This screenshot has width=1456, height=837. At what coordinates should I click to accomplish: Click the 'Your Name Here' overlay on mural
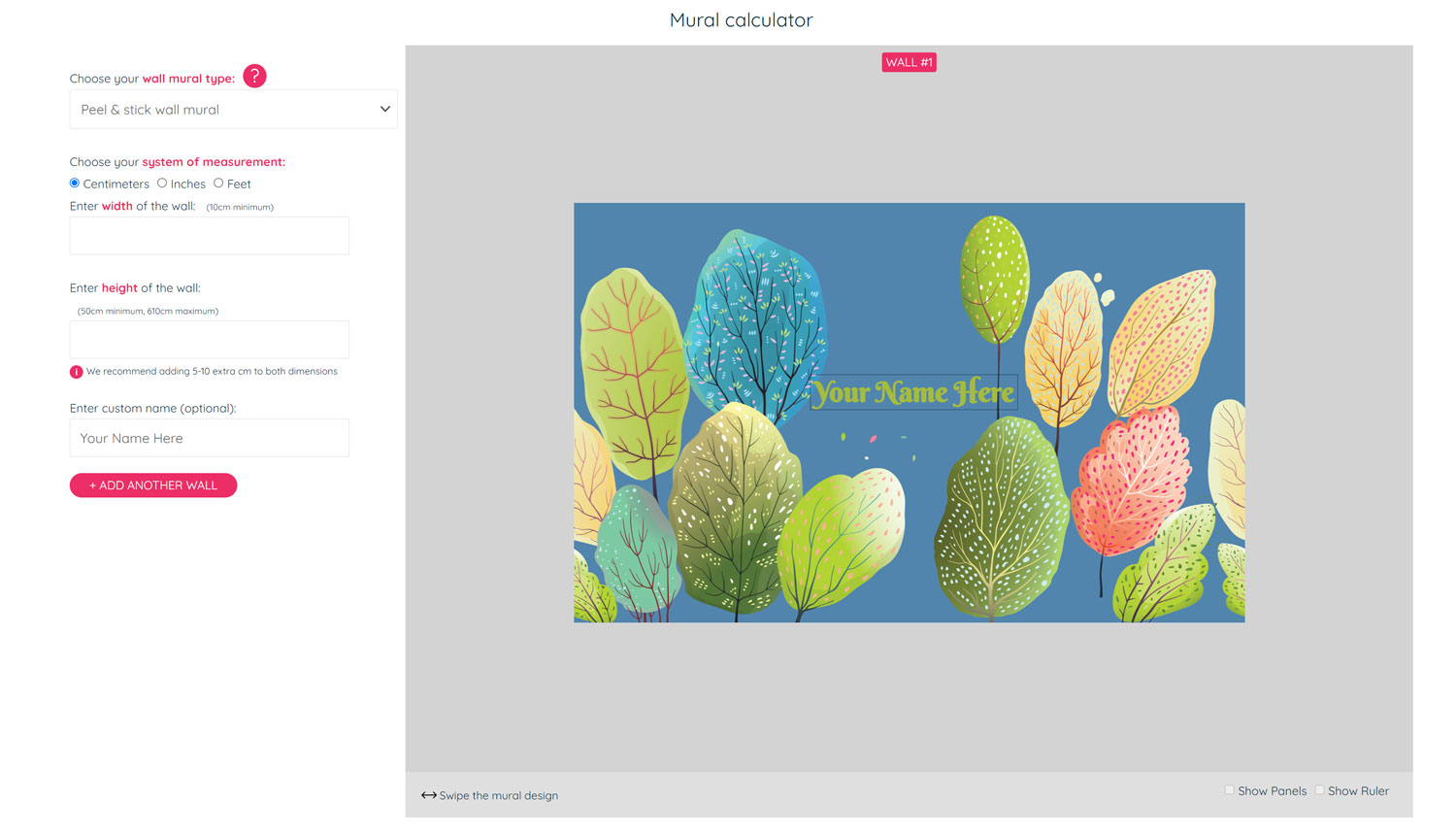[x=913, y=392]
